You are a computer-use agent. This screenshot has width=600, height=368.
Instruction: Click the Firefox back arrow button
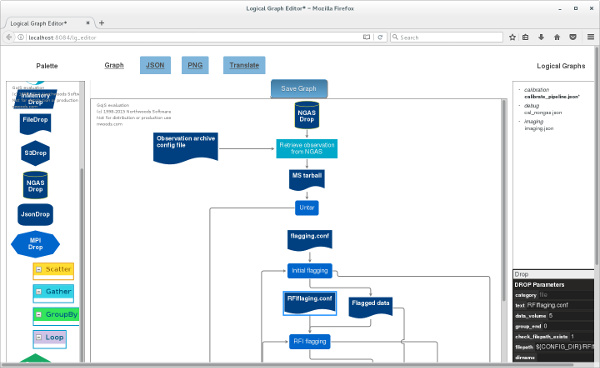(9, 37)
